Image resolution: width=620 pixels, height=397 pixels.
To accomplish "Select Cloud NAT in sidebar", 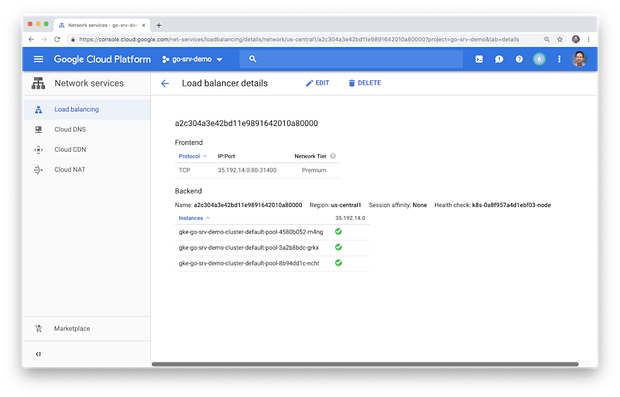I will [x=87, y=170].
